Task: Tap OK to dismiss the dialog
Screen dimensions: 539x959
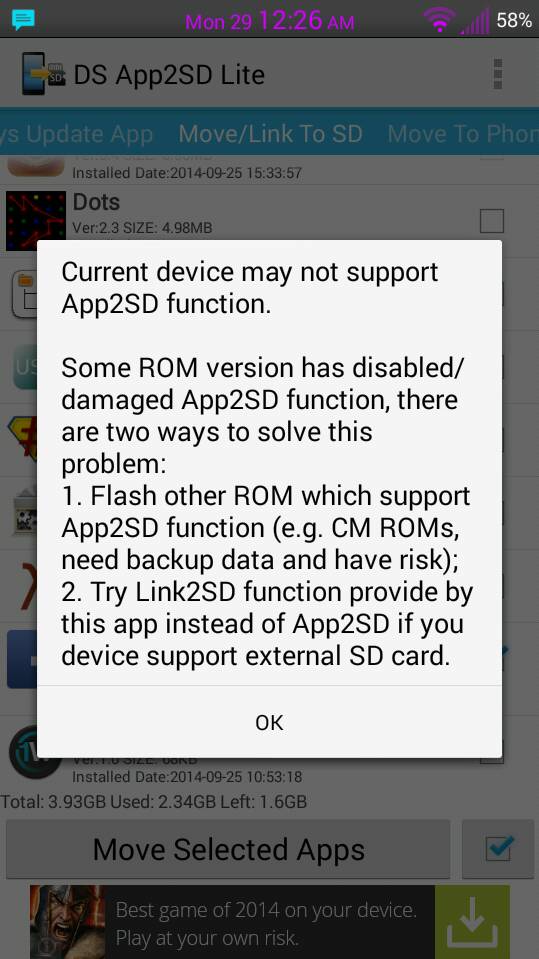Action: (x=269, y=722)
